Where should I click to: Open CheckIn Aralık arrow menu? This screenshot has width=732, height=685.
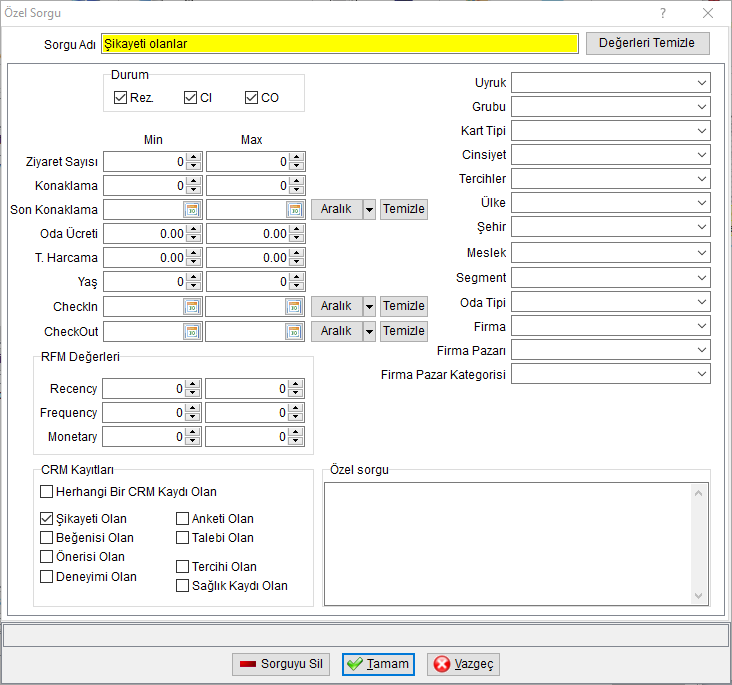(369, 307)
